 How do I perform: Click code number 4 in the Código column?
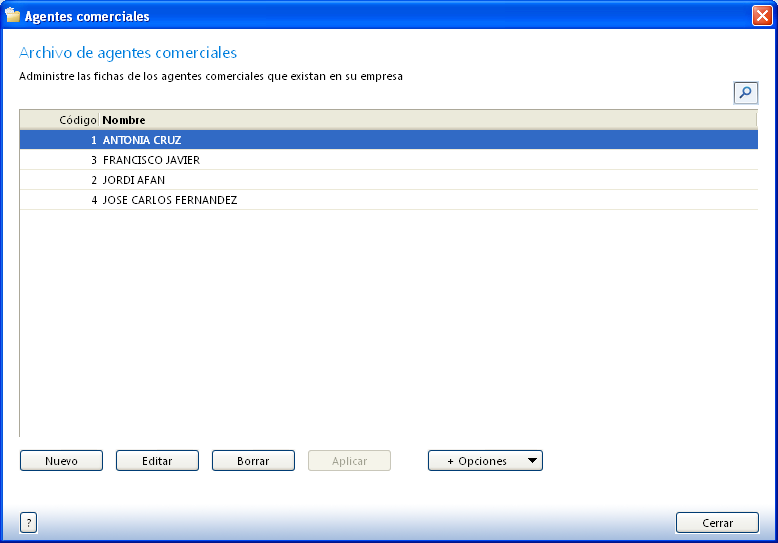point(94,200)
